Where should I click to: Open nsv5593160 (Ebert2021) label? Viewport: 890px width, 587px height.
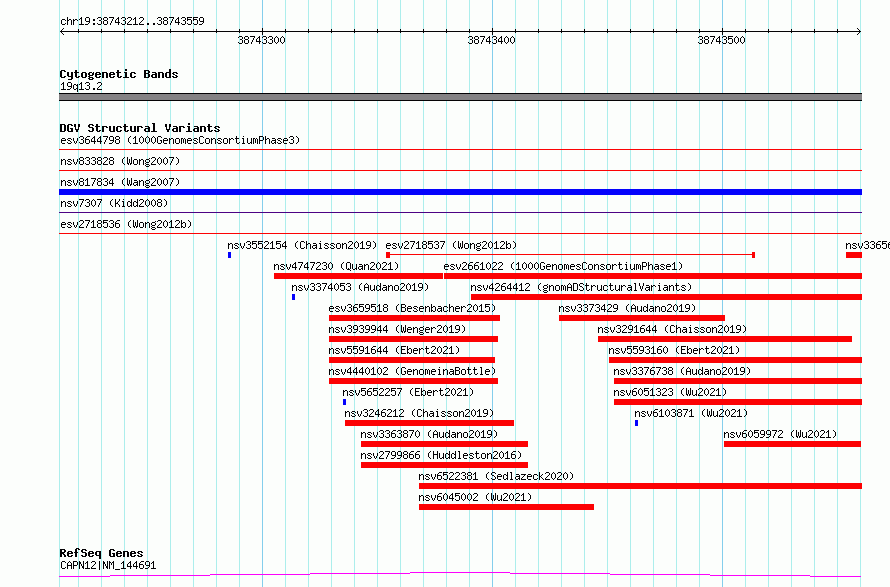pyautogui.click(x=674, y=350)
